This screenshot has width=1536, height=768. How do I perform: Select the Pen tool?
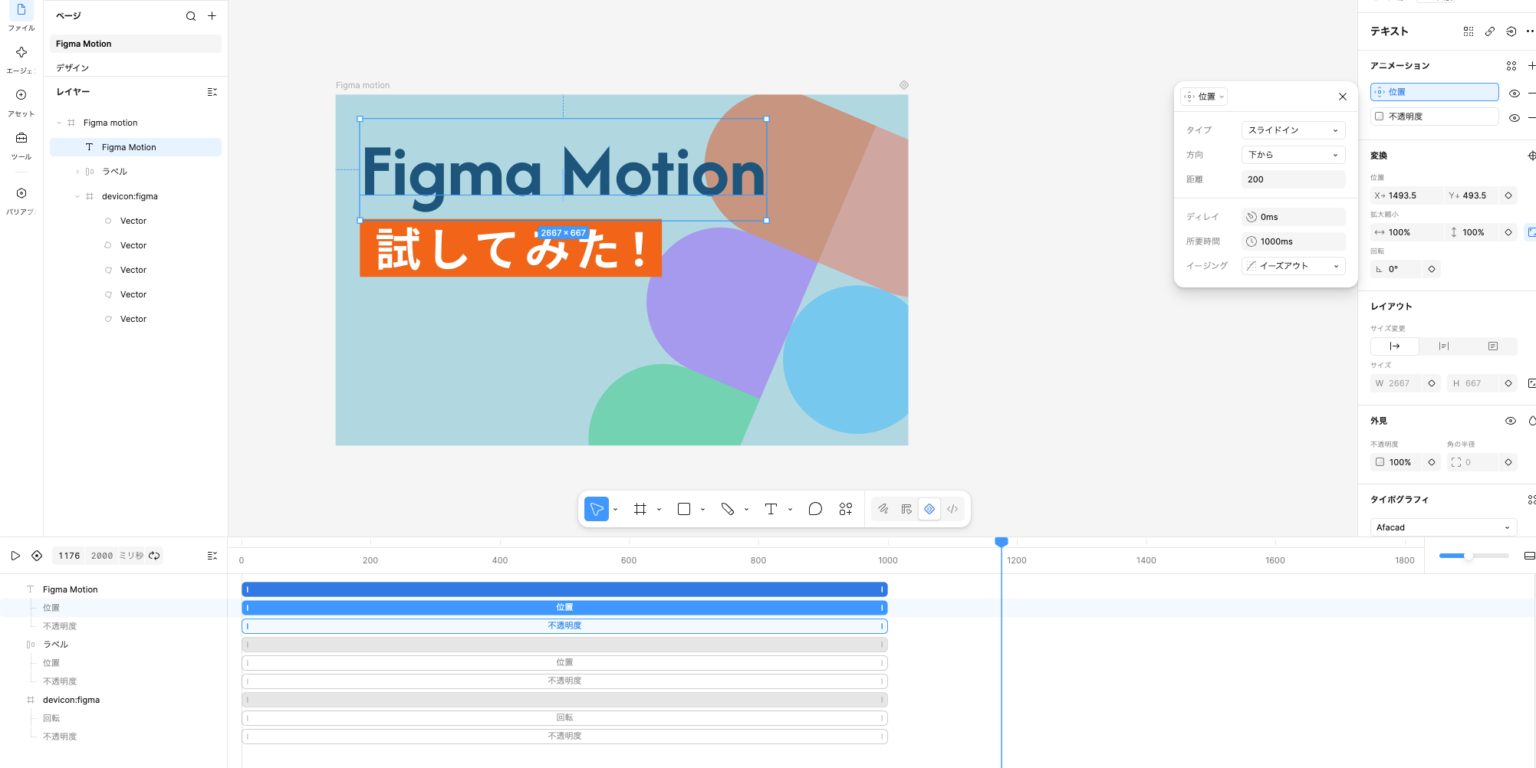(728, 509)
